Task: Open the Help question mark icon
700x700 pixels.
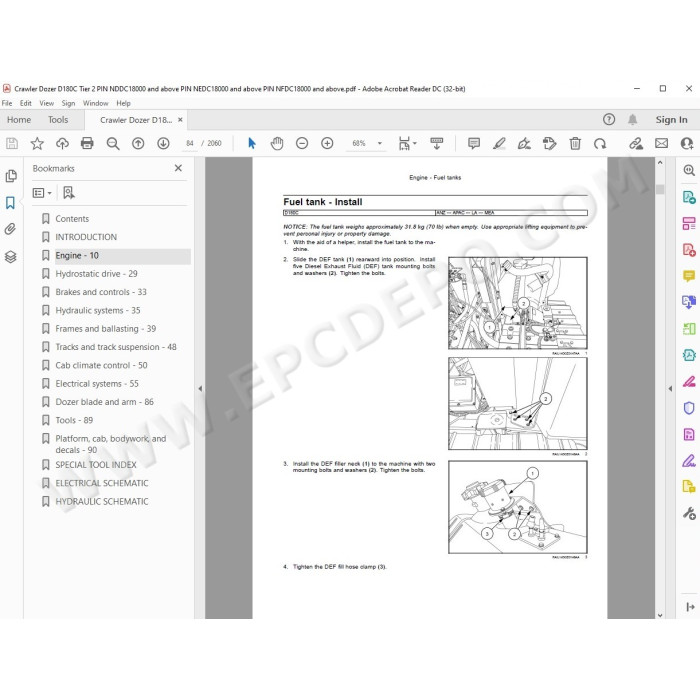Action: [x=609, y=119]
